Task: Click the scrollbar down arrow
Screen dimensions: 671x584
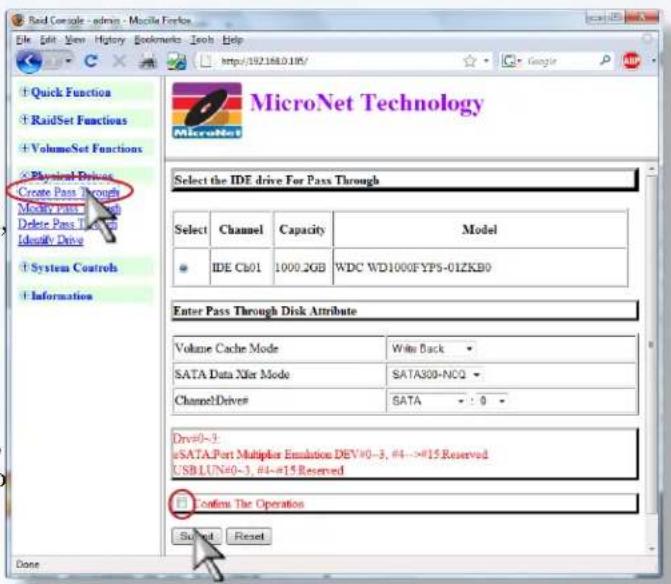Action: coord(651,548)
